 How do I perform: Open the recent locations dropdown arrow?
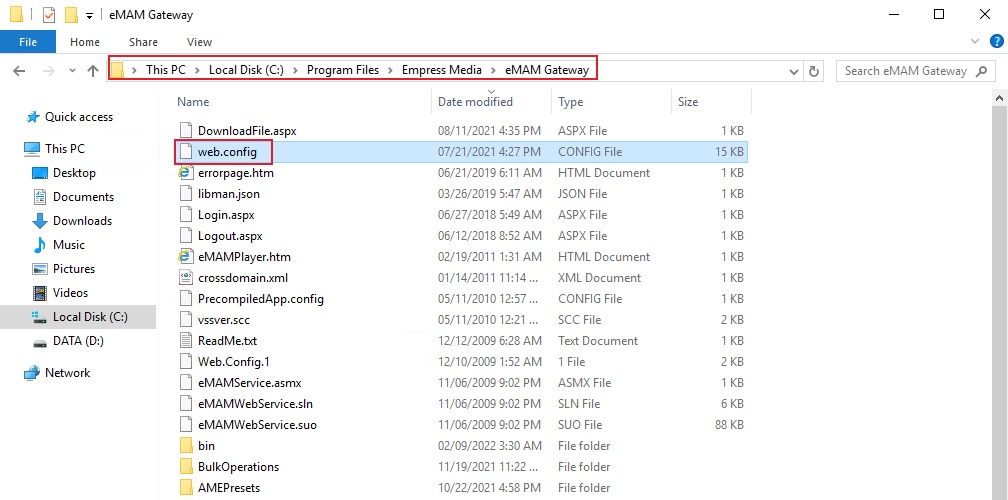72,71
